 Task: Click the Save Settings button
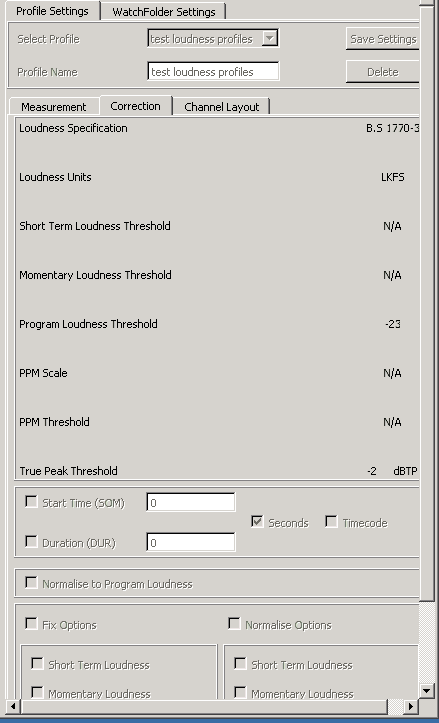tap(383, 39)
